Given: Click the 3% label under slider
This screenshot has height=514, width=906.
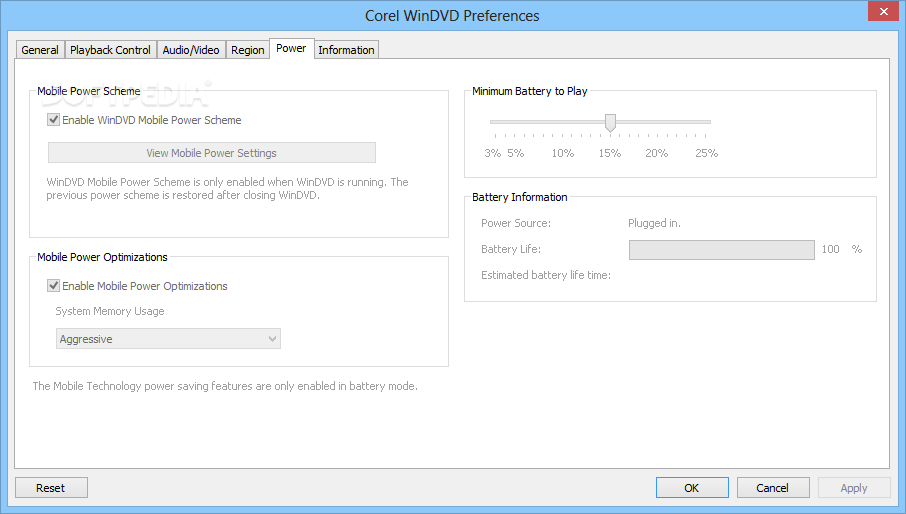Looking at the screenshot, I should click(492, 153).
